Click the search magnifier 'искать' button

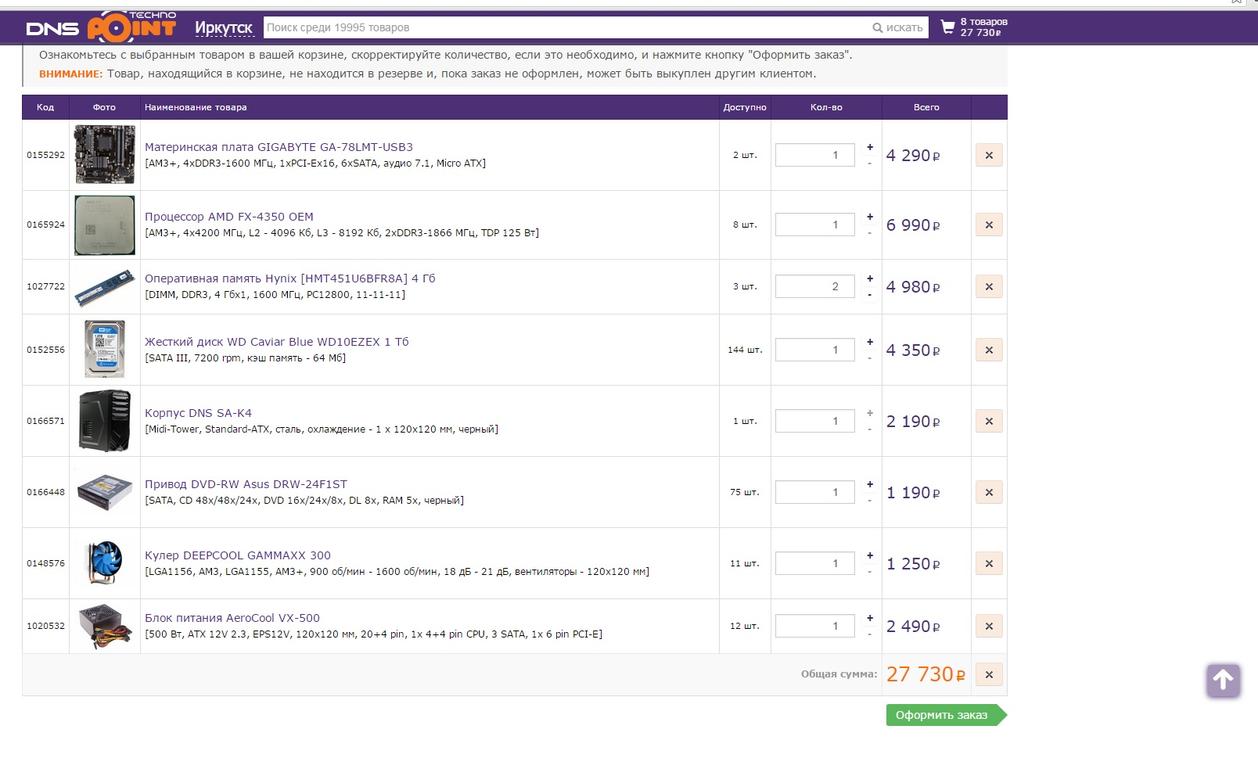898,28
